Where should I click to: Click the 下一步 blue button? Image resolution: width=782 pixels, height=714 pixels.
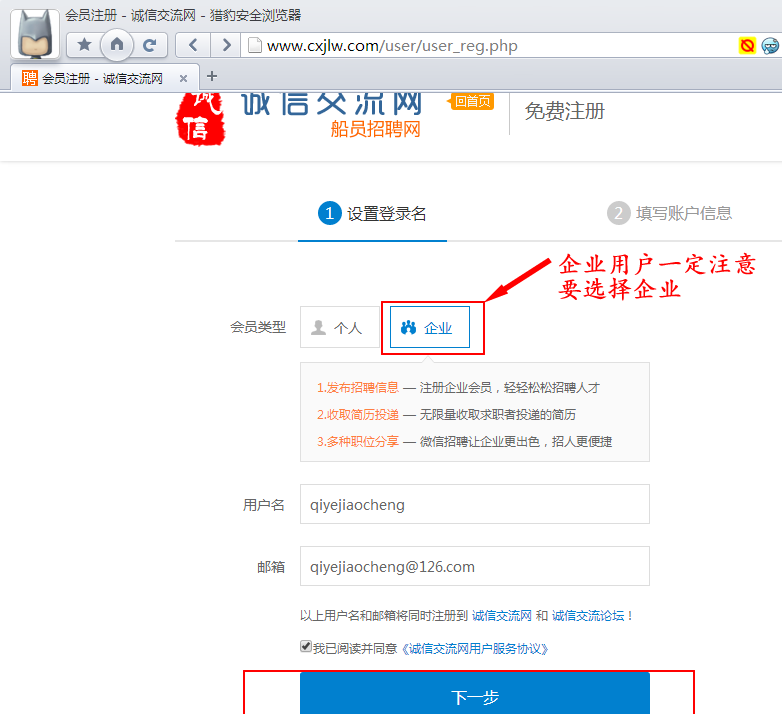pos(475,694)
